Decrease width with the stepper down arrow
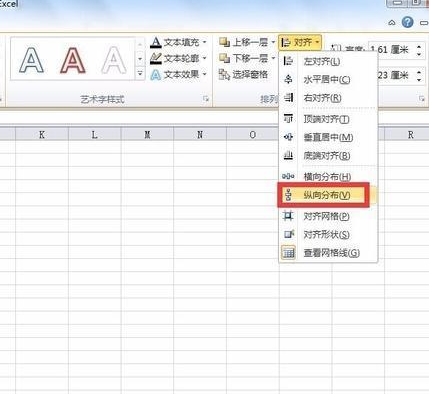 click(x=419, y=79)
